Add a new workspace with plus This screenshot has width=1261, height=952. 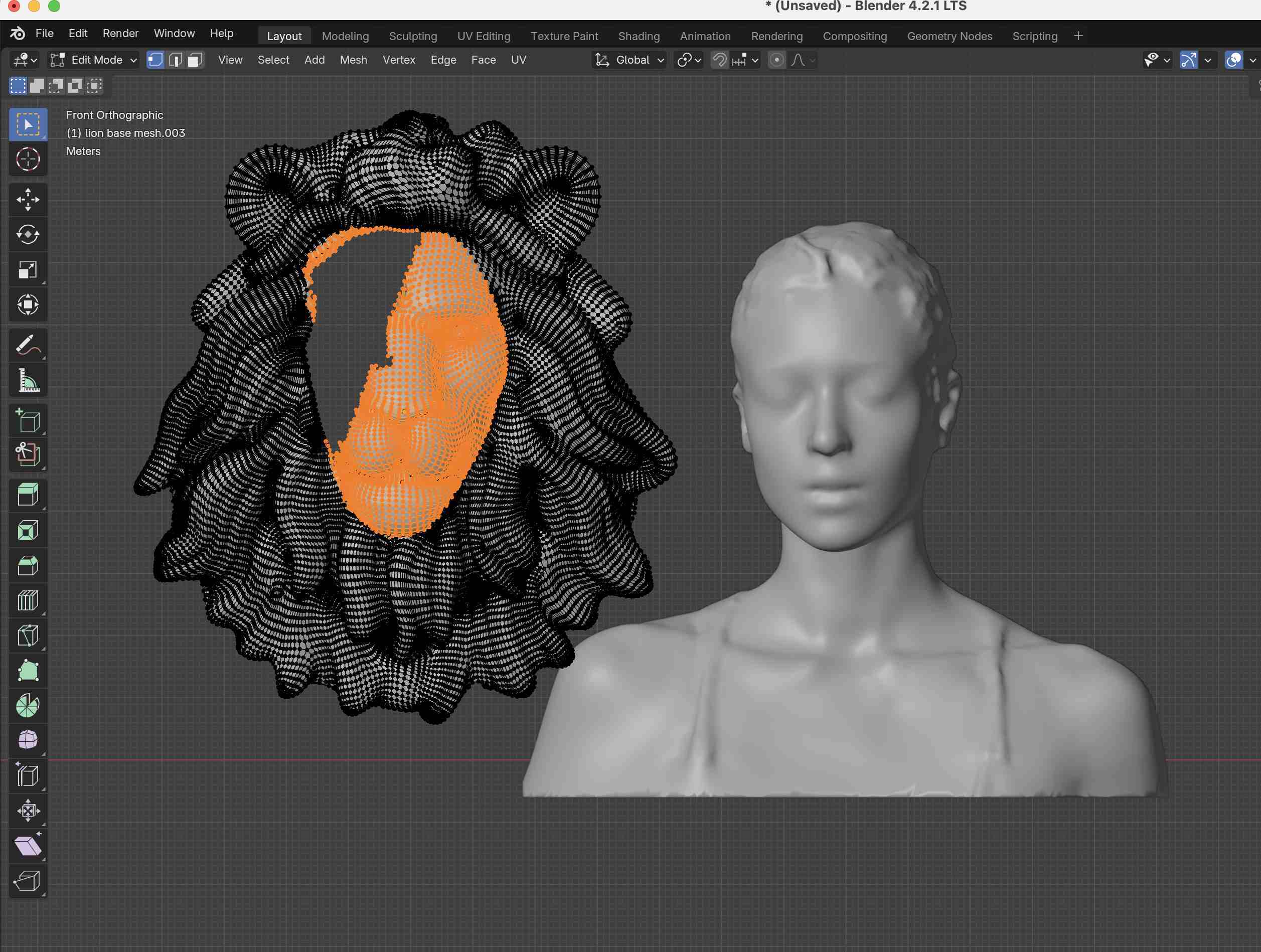(1078, 36)
